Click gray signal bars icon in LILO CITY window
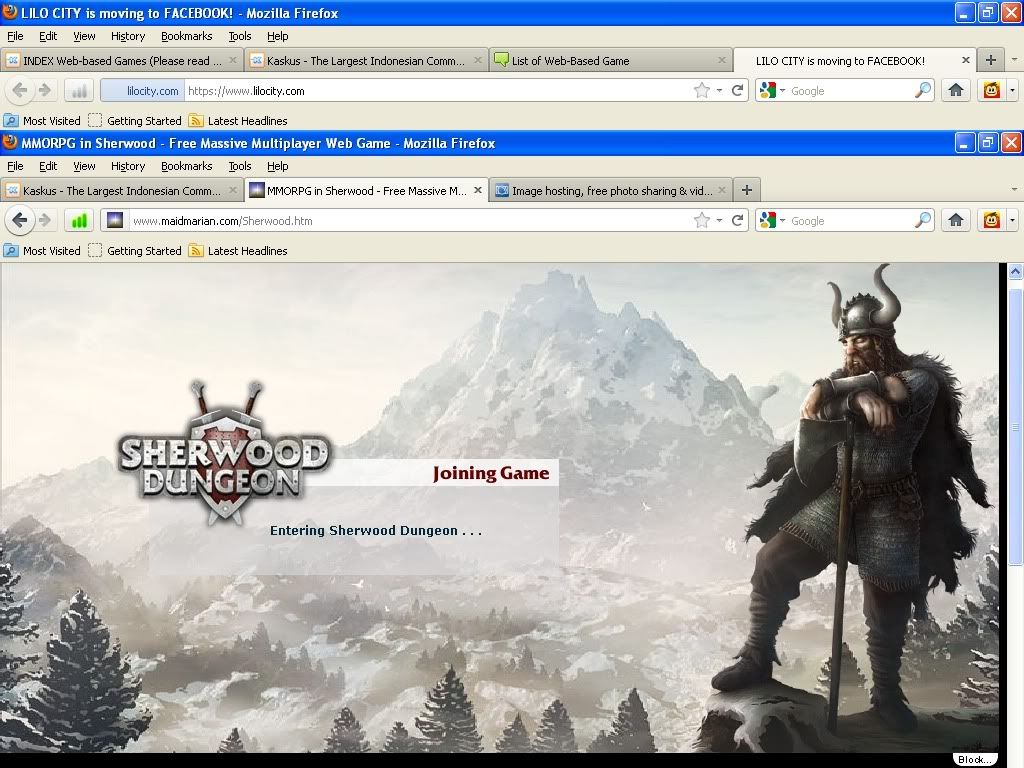Screen dimensions: 1024x768 [x=79, y=91]
